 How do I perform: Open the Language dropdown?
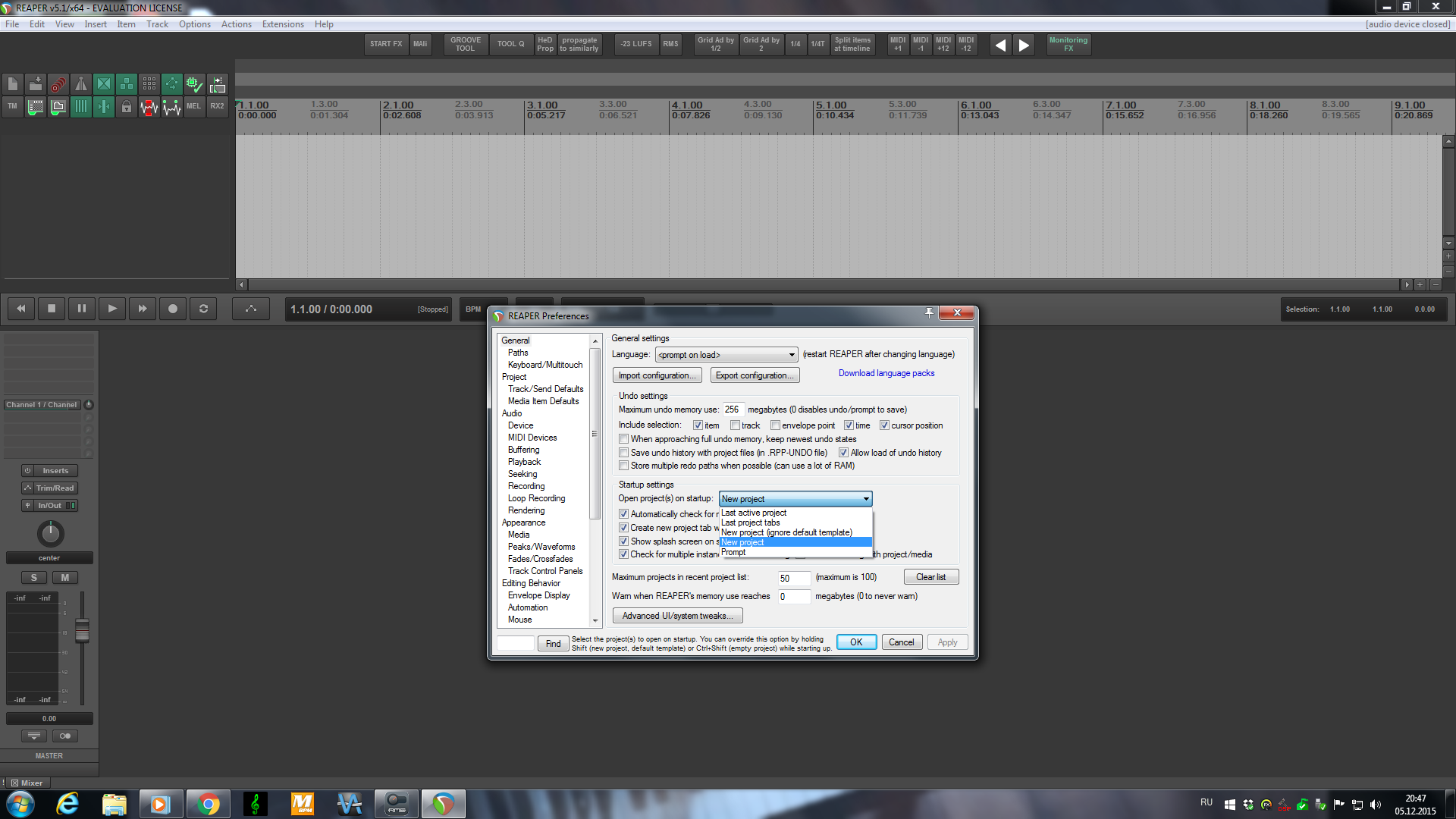point(726,355)
